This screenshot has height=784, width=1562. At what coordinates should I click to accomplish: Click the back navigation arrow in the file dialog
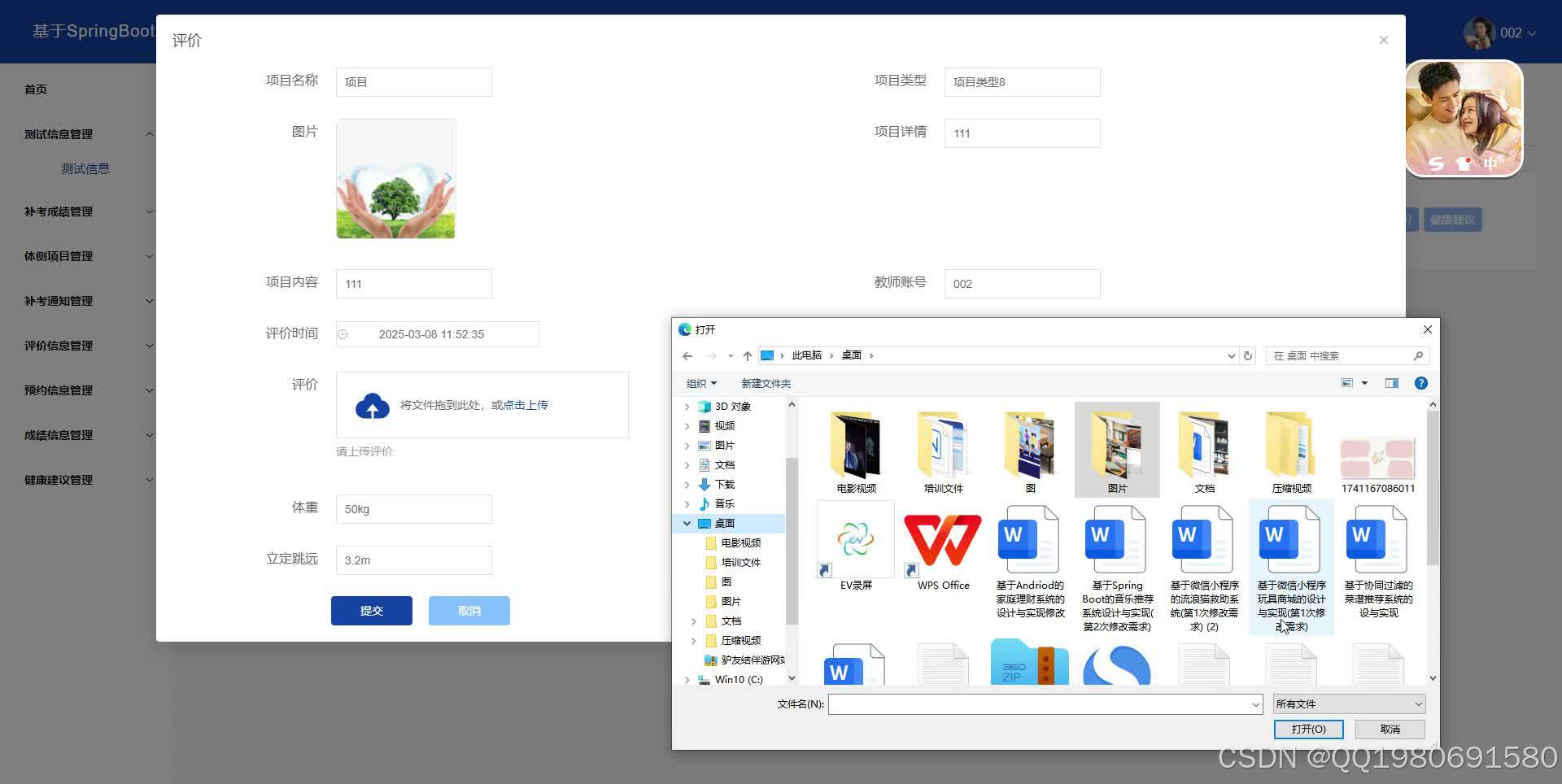tap(687, 355)
